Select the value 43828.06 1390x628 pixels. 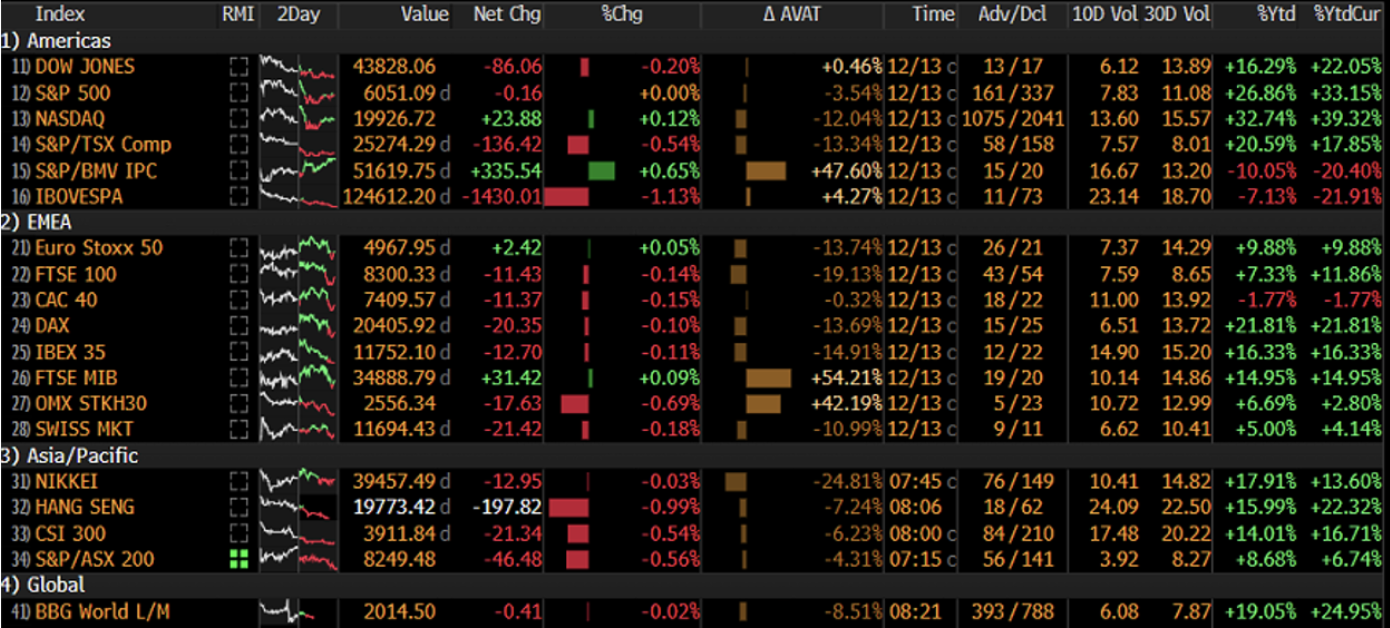tap(395, 67)
